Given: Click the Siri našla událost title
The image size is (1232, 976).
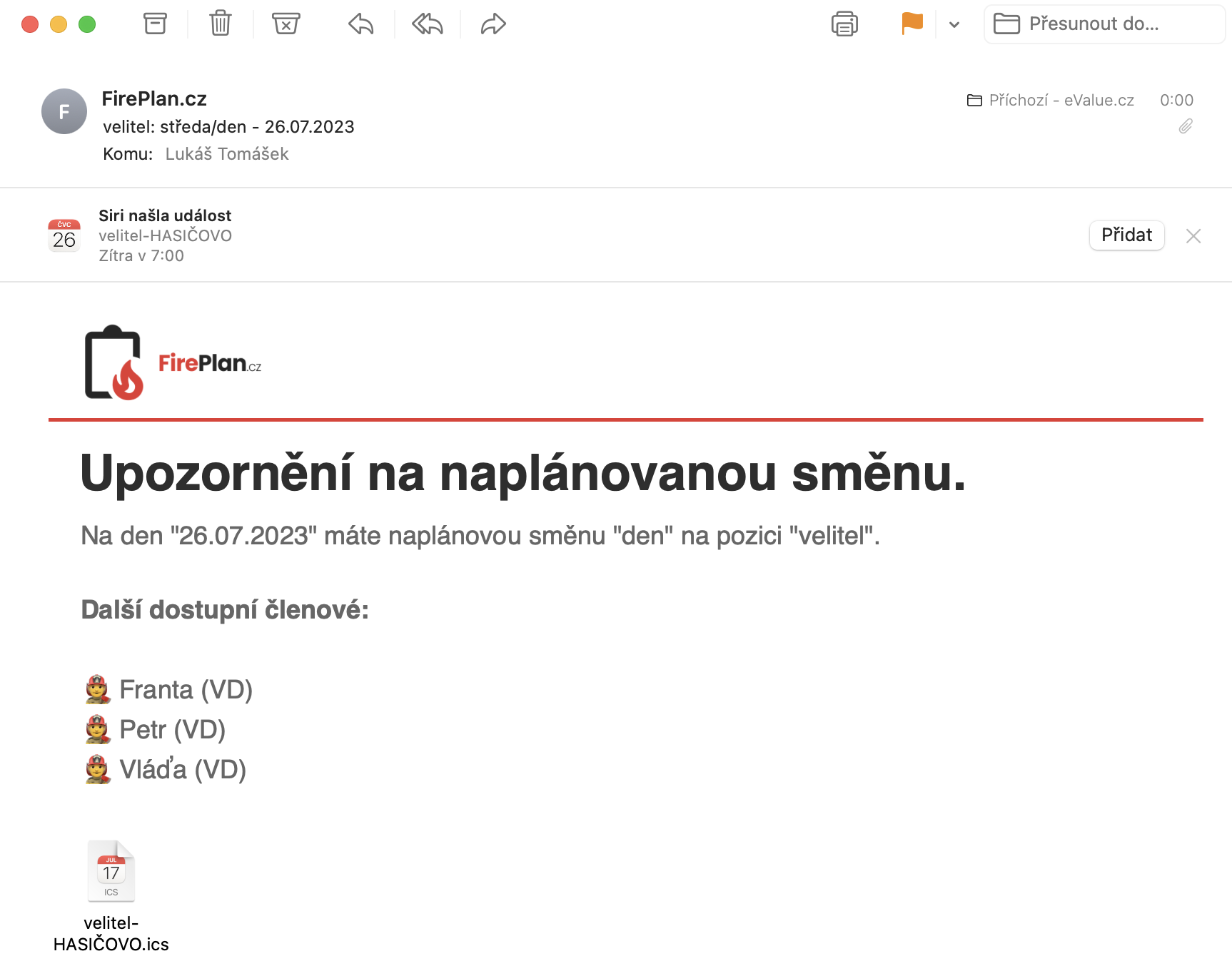Looking at the screenshot, I should point(165,215).
